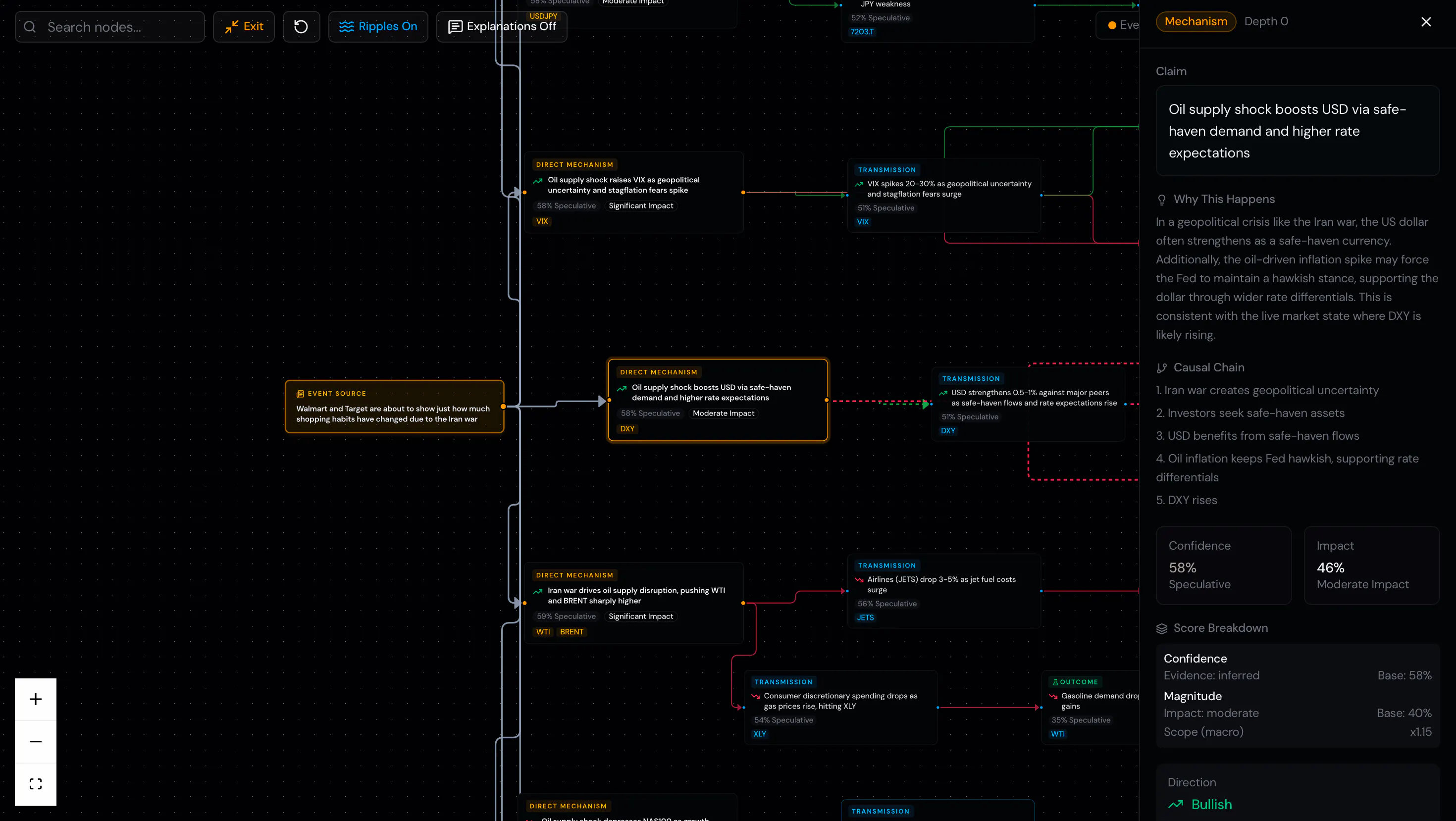Fit the graph to view

click(36, 784)
